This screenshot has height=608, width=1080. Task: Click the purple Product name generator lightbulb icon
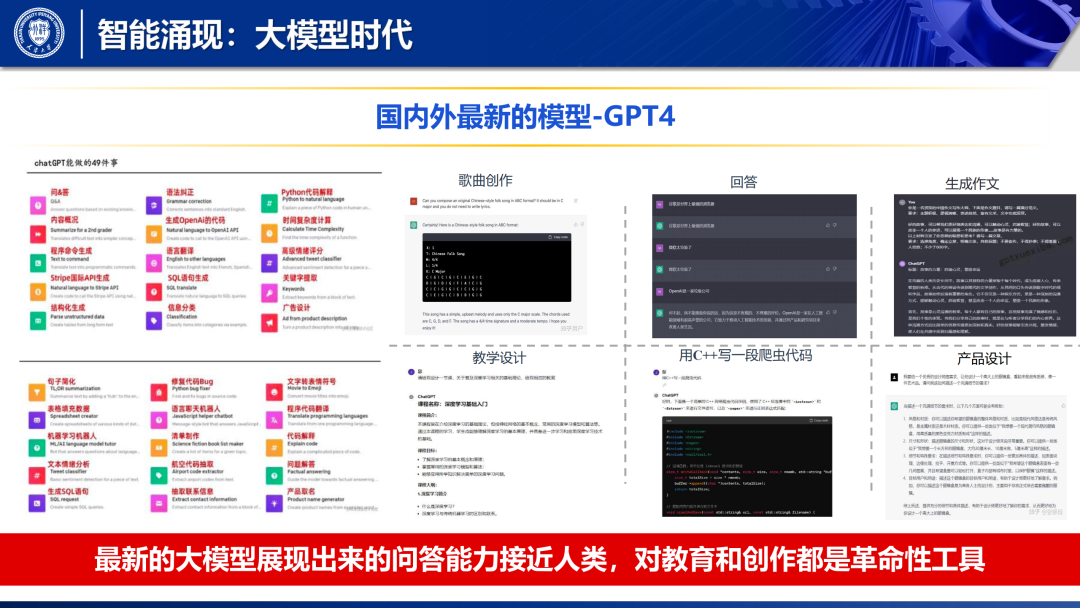coord(274,503)
